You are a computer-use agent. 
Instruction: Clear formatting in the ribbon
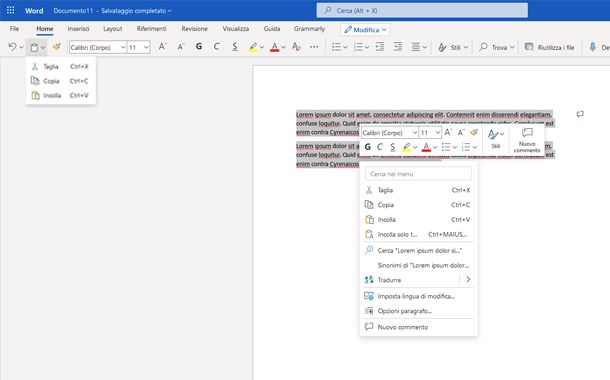(296, 47)
